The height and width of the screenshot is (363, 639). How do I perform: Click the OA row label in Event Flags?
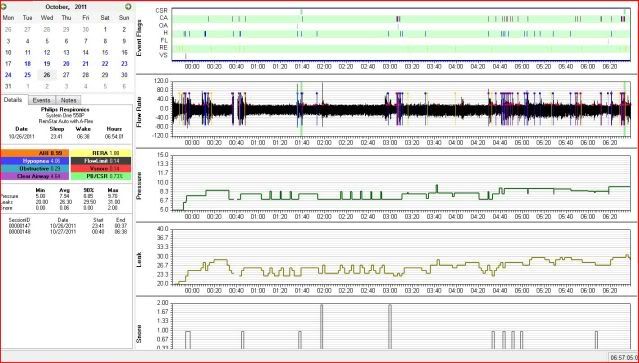point(164,25)
